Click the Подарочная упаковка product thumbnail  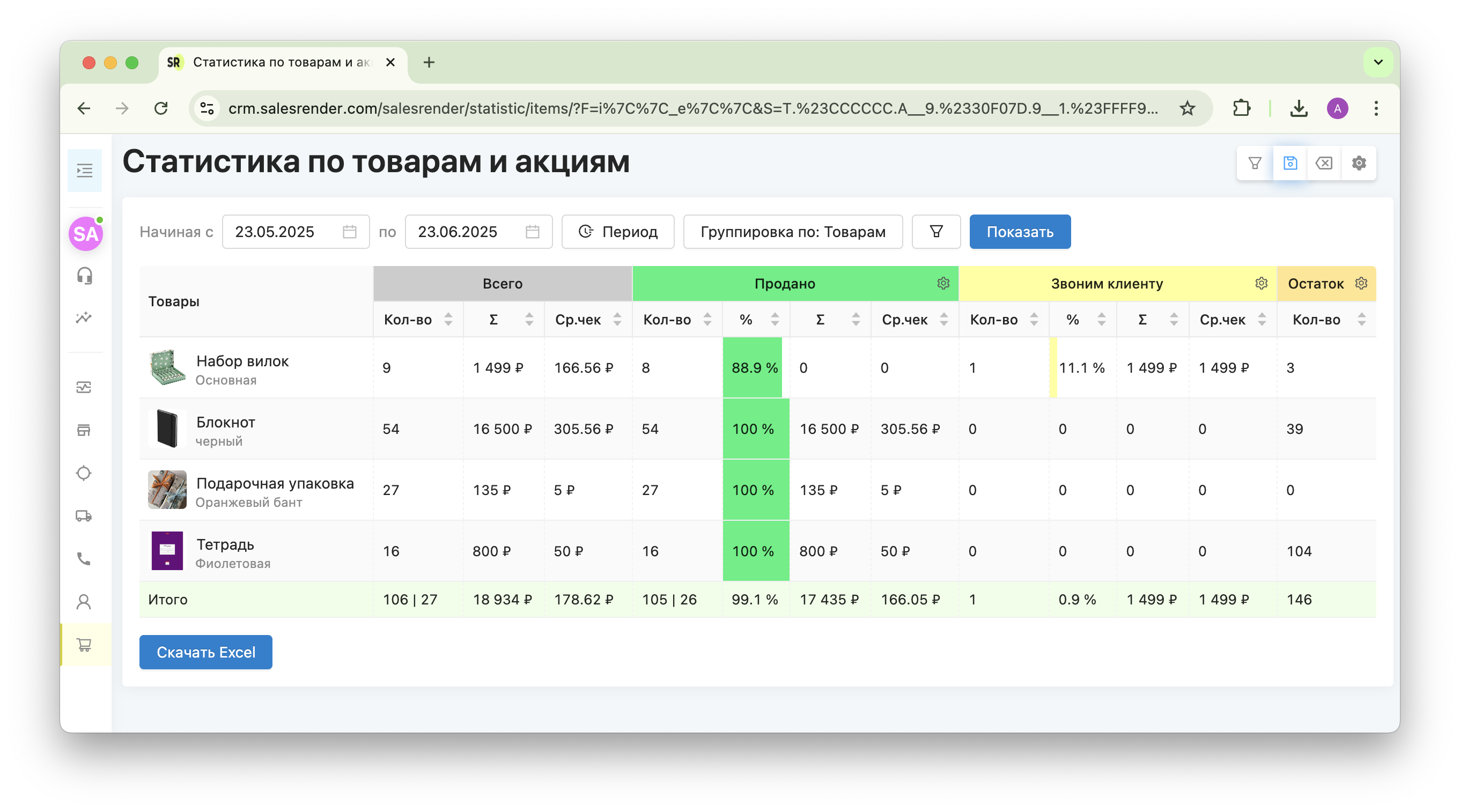tap(167, 490)
